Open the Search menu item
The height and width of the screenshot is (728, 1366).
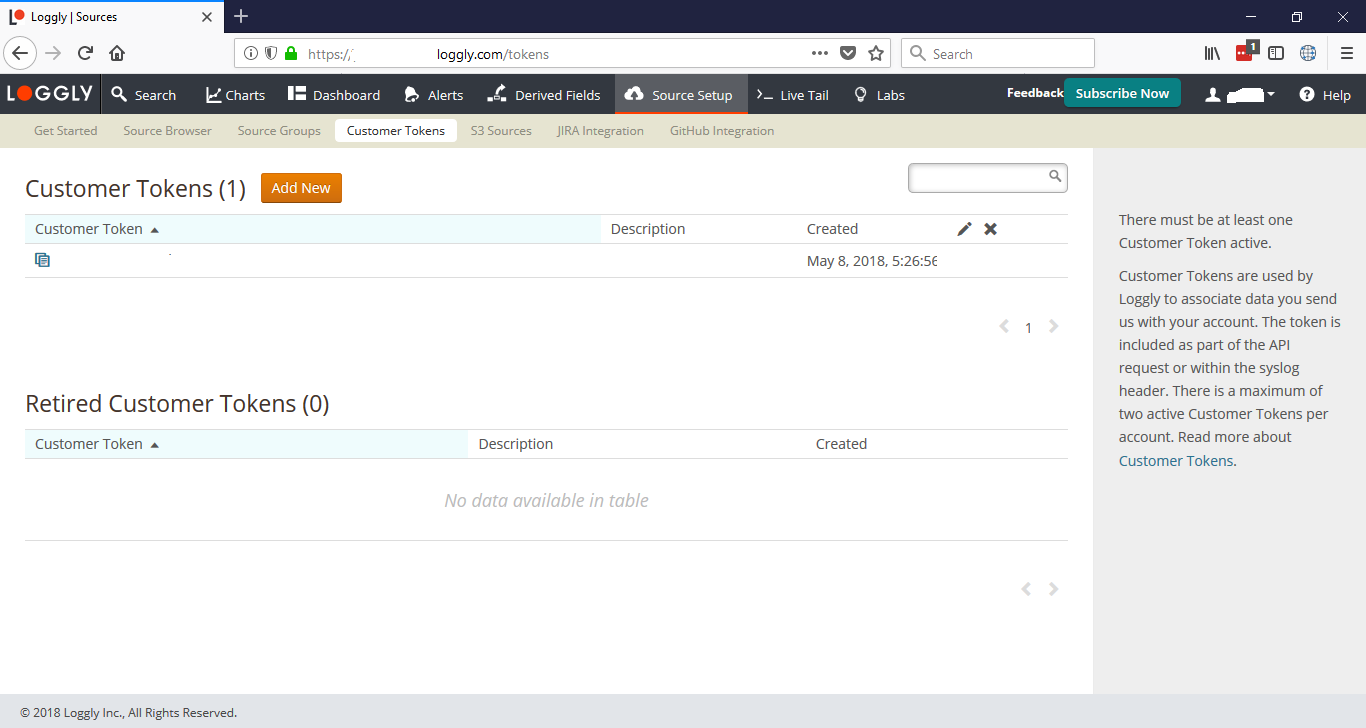144,95
